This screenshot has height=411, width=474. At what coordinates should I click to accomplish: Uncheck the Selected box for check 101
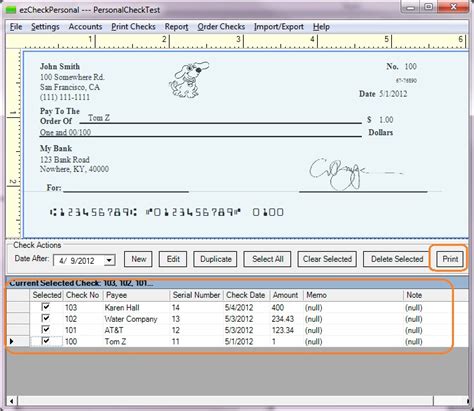pos(46,330)
